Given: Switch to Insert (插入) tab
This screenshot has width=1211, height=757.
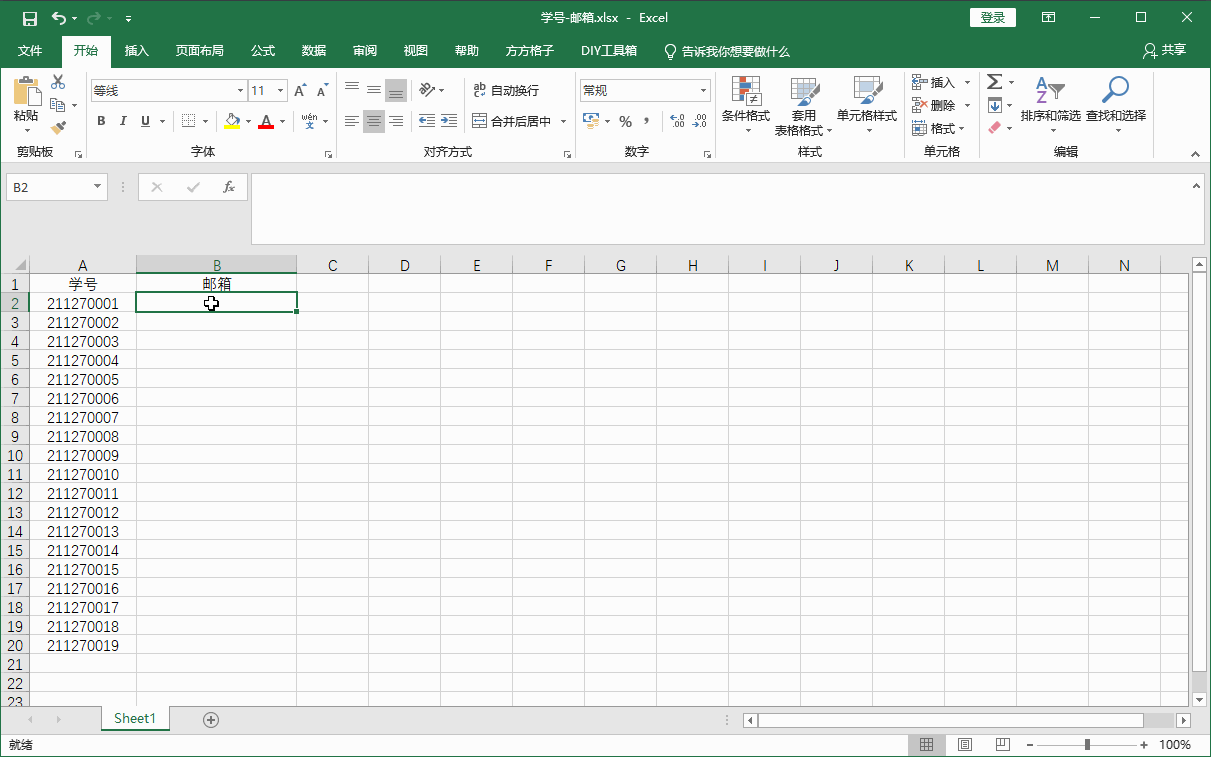Looking at the screenshot, I should point(137,51).
